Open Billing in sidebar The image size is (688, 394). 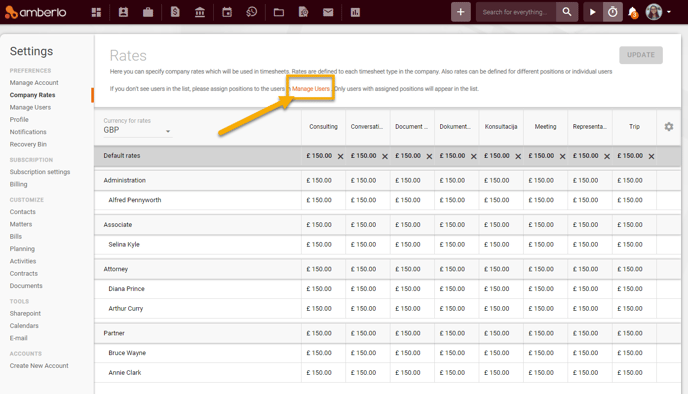pyautogui.click(x=18, y=184)
